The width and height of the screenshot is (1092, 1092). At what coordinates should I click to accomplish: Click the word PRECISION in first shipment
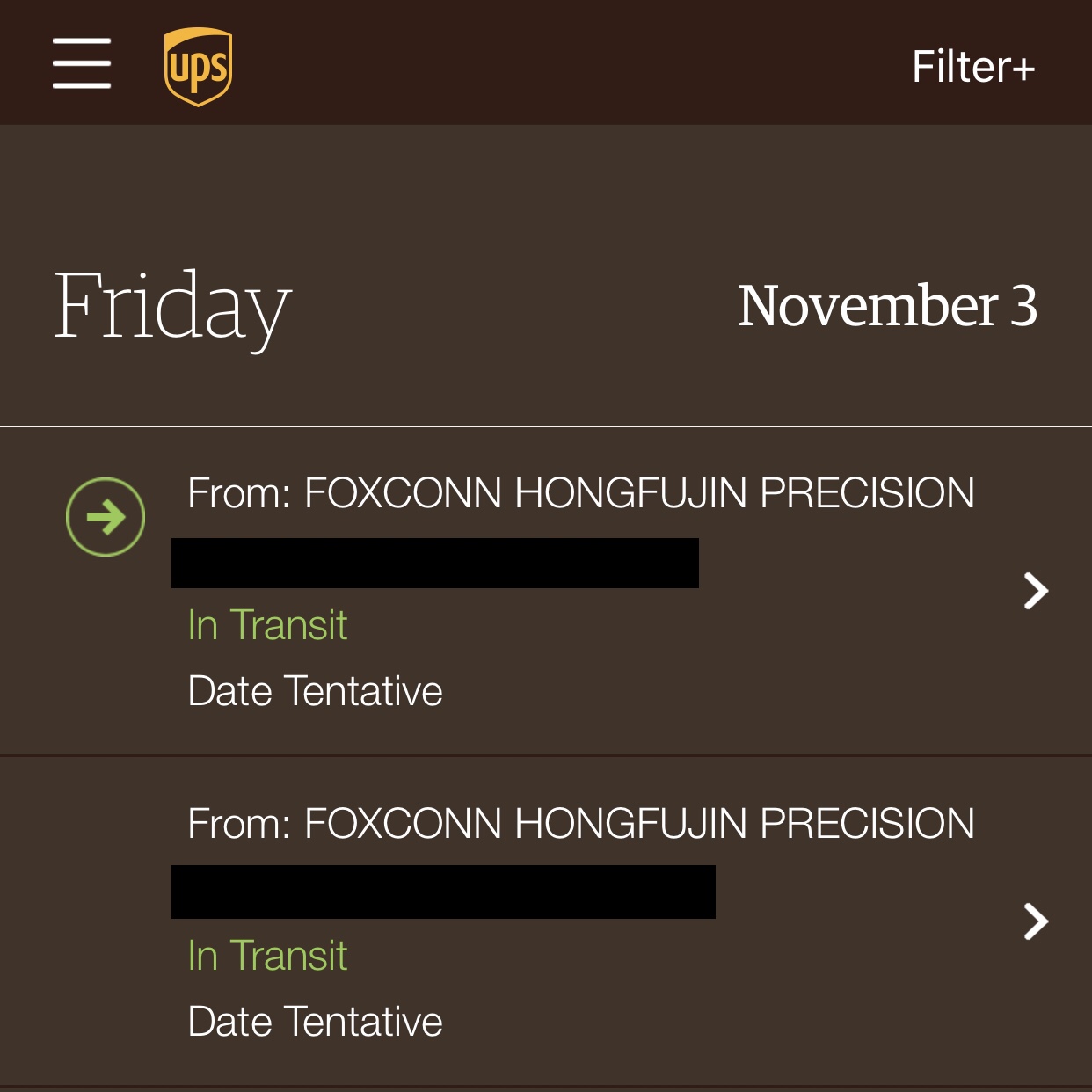pos(866,493)
